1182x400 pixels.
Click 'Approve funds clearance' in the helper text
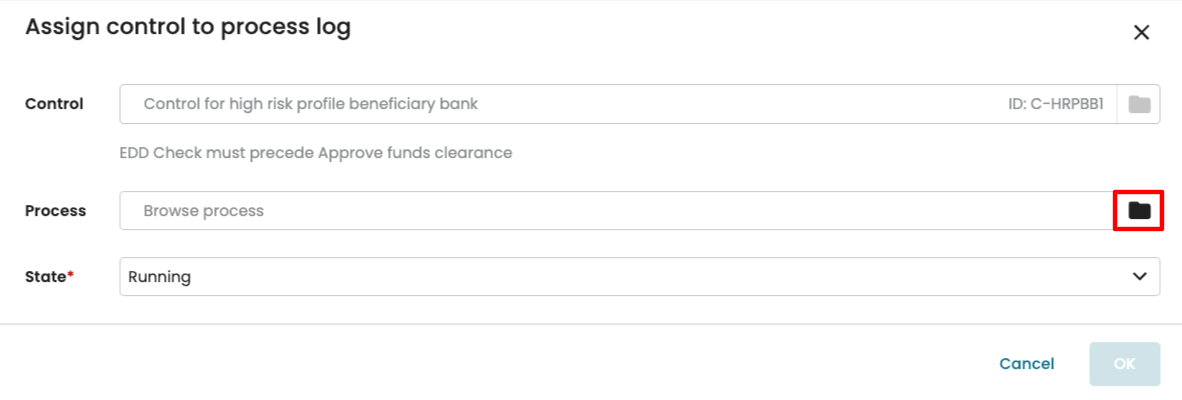(x=415, y=153)
